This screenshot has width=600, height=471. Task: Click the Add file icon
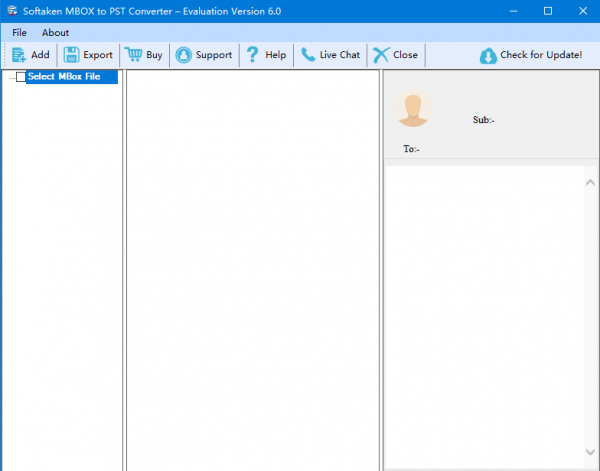point(18,55)
